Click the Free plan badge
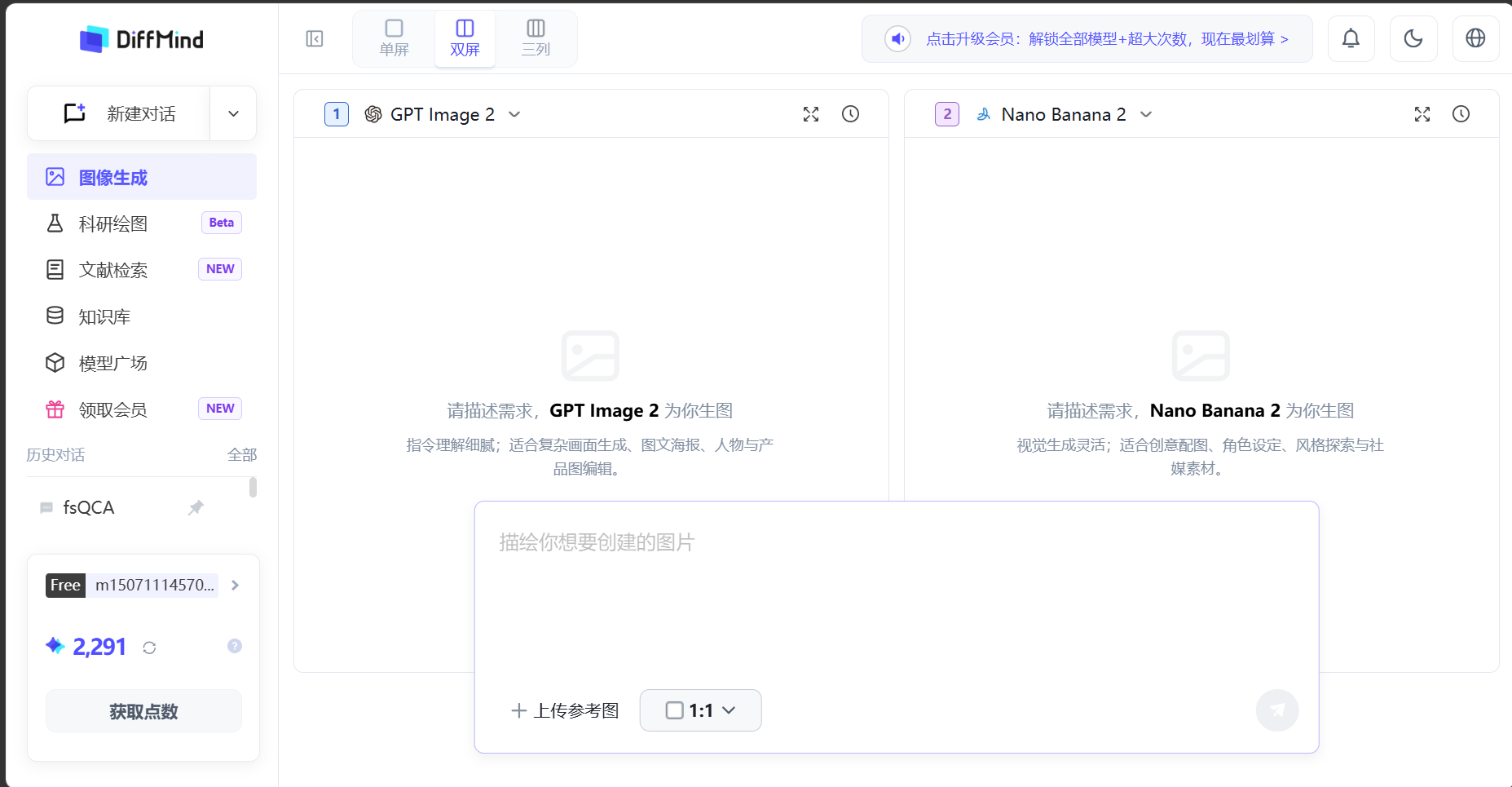The image size is (1512, 787). tap(65, 585)
